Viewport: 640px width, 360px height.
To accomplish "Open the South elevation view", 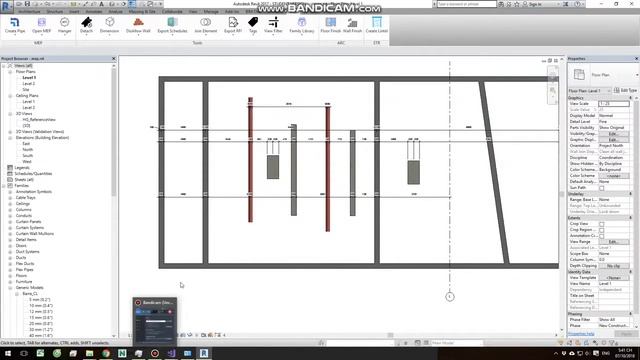I will (27, 156).
